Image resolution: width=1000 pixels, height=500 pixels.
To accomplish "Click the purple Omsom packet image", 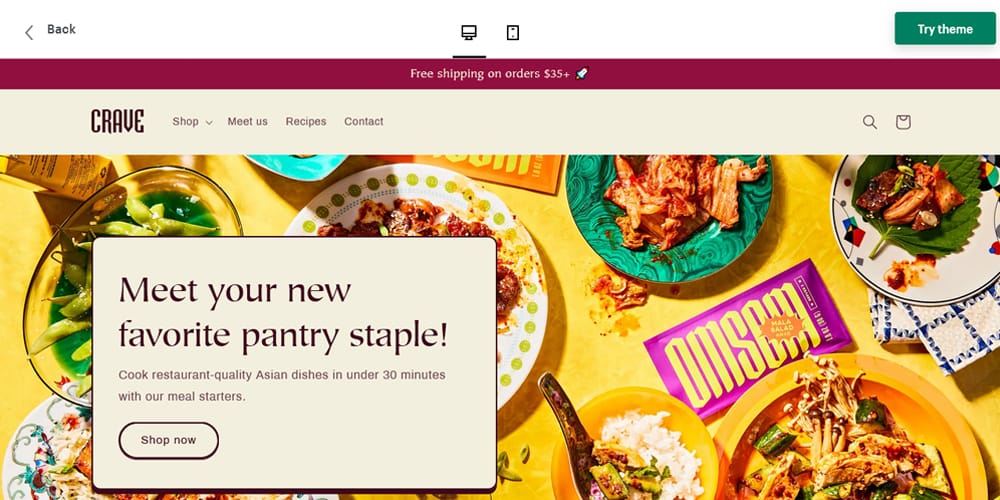I will point(747,337).
